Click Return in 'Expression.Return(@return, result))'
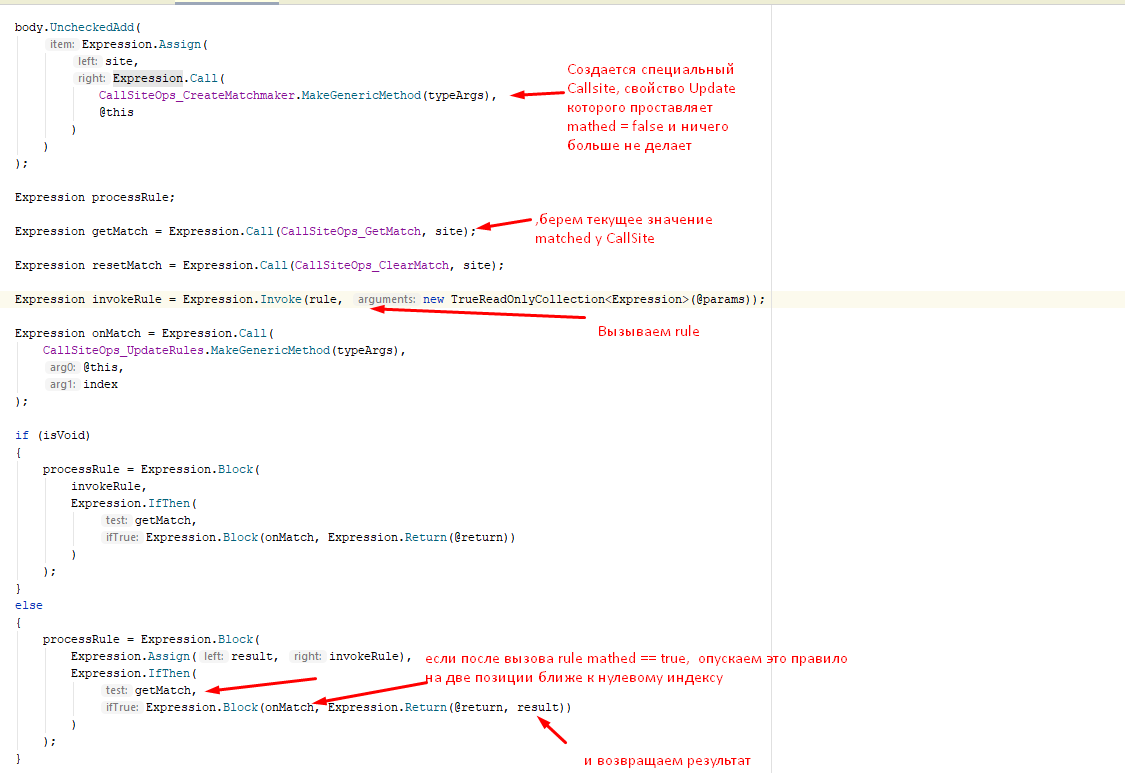 [x=425, y=708]
